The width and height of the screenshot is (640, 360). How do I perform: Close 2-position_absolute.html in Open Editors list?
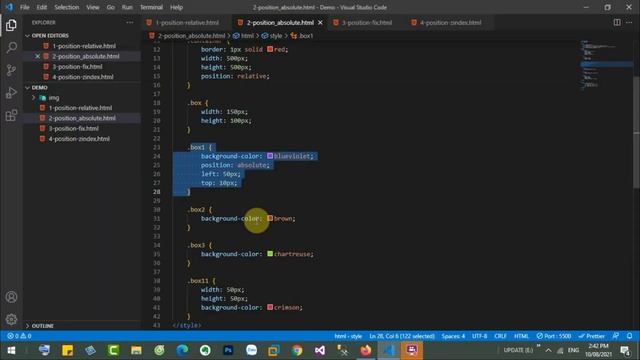[x=37, y=56]
